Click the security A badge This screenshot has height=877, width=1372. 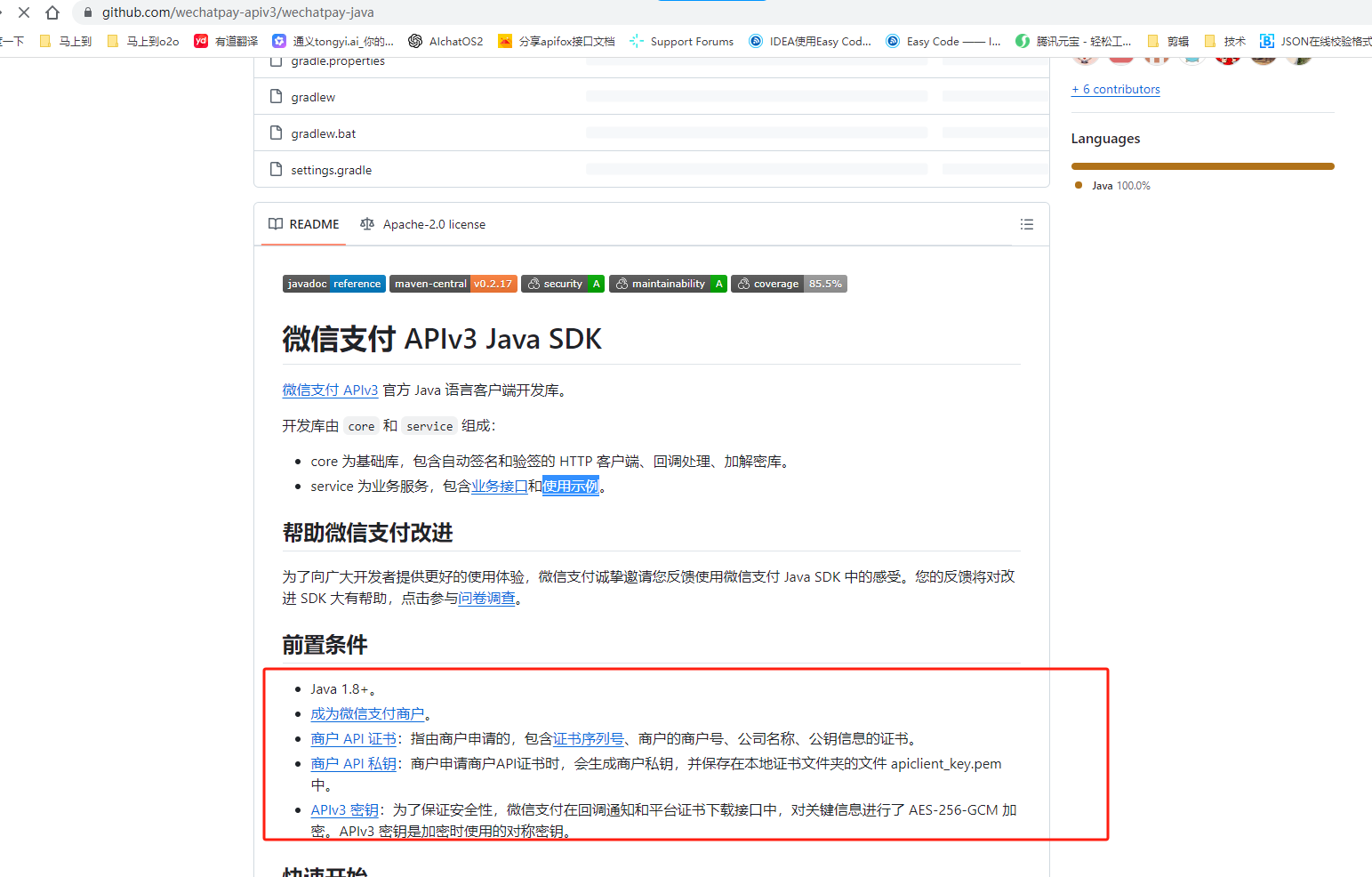(x=563, y=284)
